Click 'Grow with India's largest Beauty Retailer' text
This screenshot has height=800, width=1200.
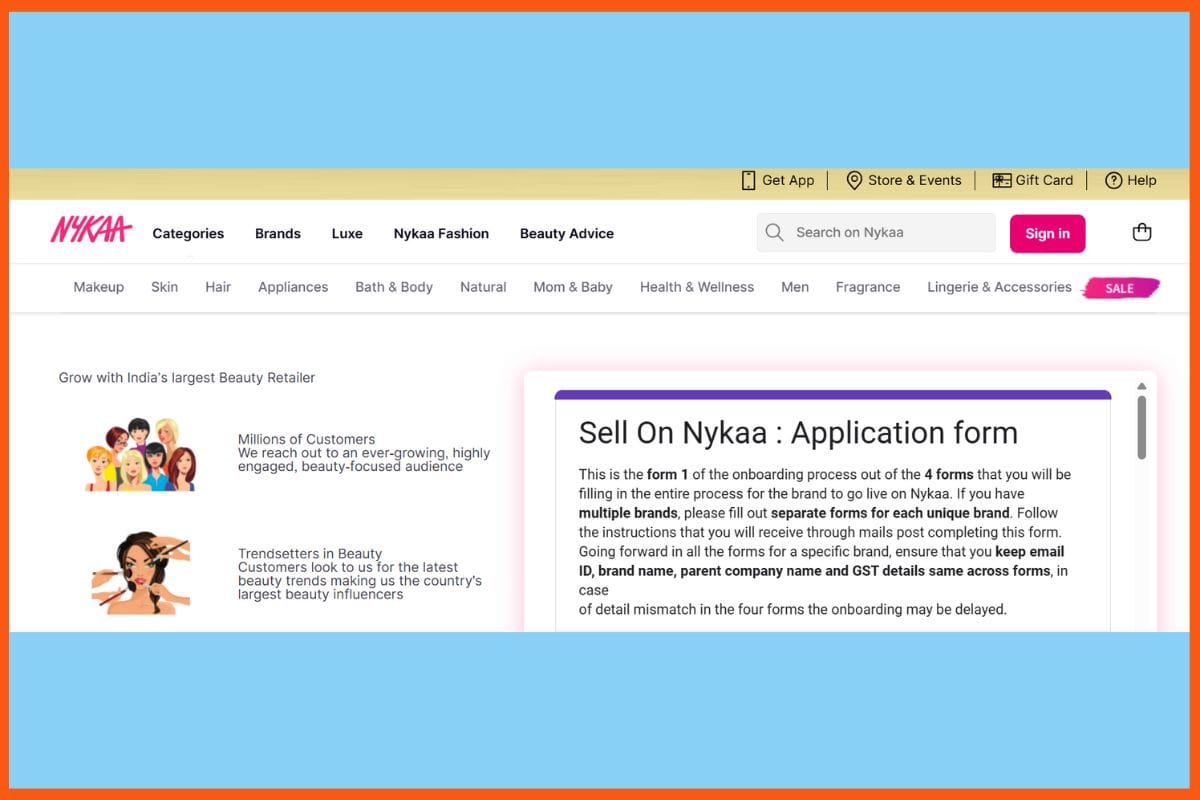pos(187,378)
